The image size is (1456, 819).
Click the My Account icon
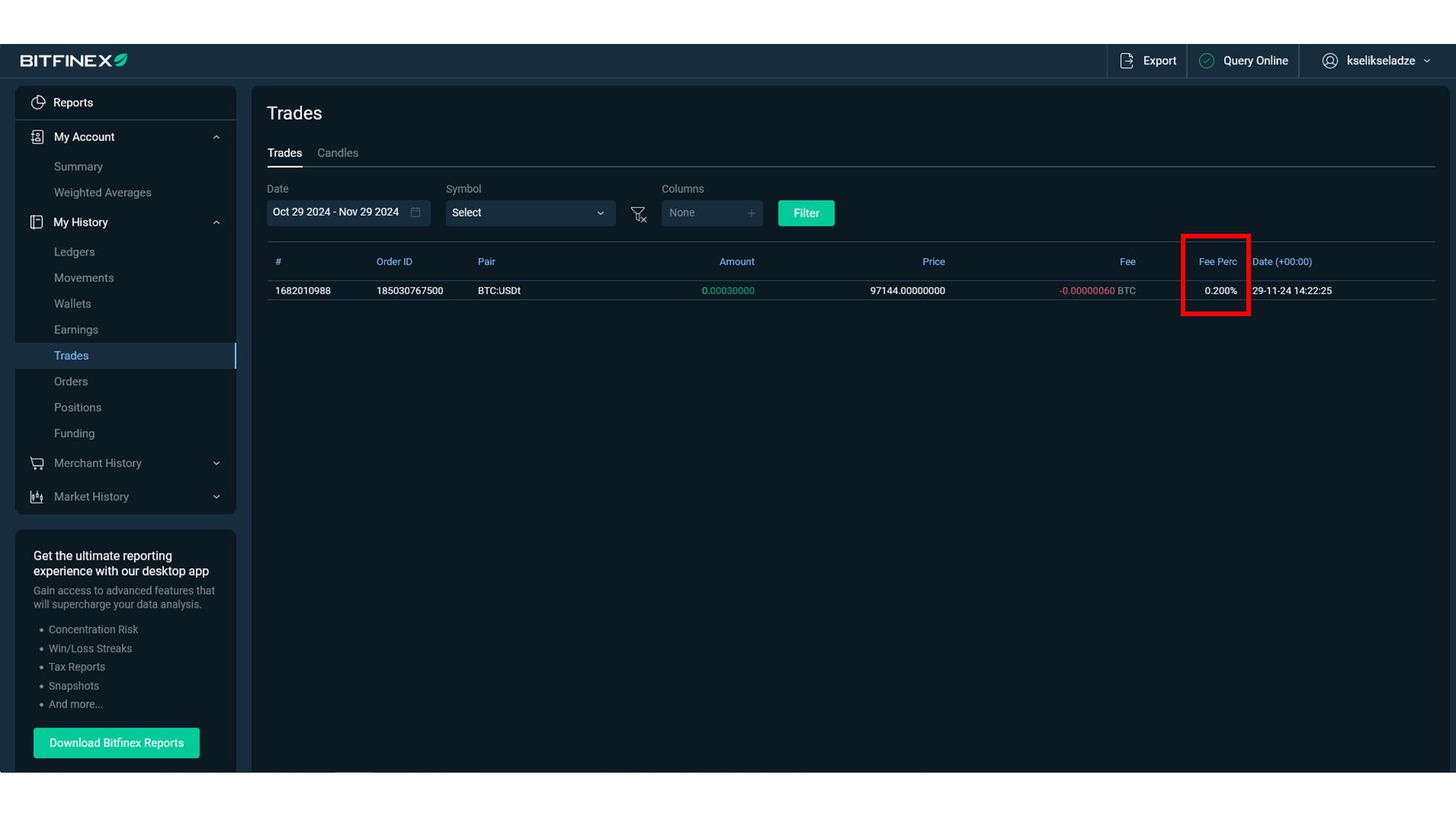(x=37, y=136)
